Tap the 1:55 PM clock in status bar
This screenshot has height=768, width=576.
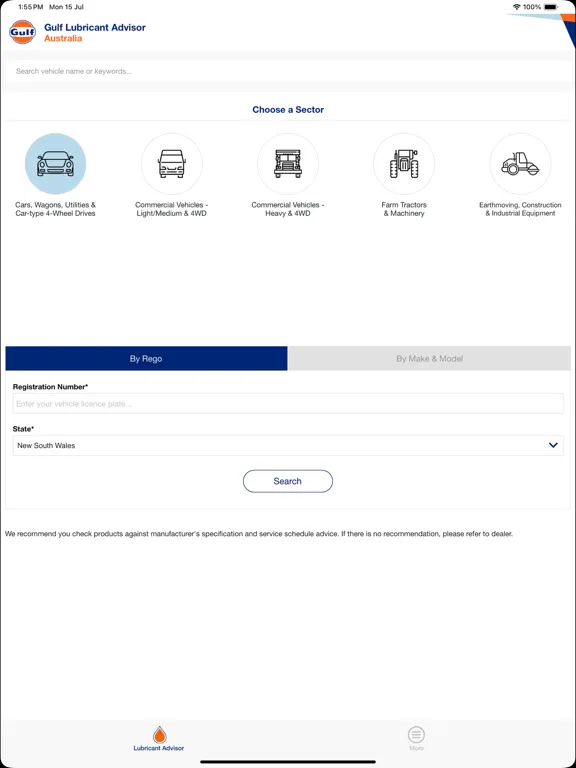click(30, 7)
